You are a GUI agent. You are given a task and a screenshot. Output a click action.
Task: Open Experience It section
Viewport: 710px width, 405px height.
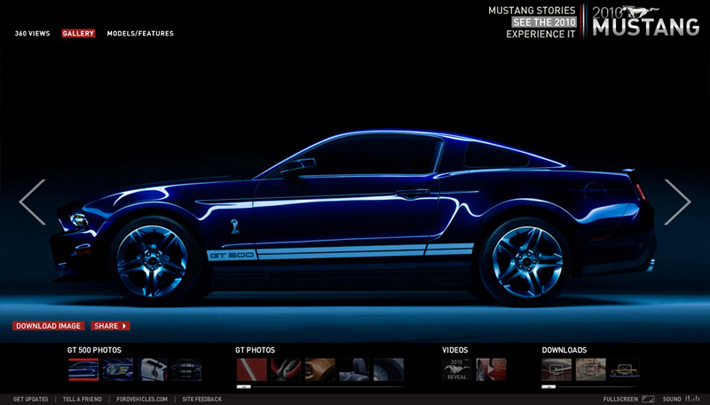(541, 34)
